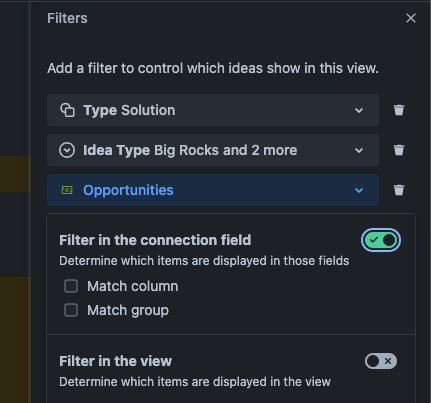
Task: Remove the Opportunities filter via trash icon
Action: point(399,190)
